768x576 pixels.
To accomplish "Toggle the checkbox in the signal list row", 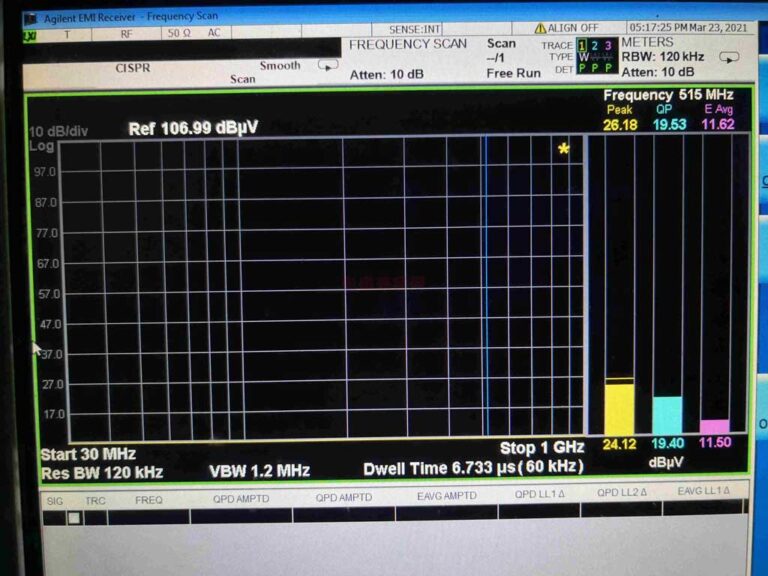I will tap(73, 518).
